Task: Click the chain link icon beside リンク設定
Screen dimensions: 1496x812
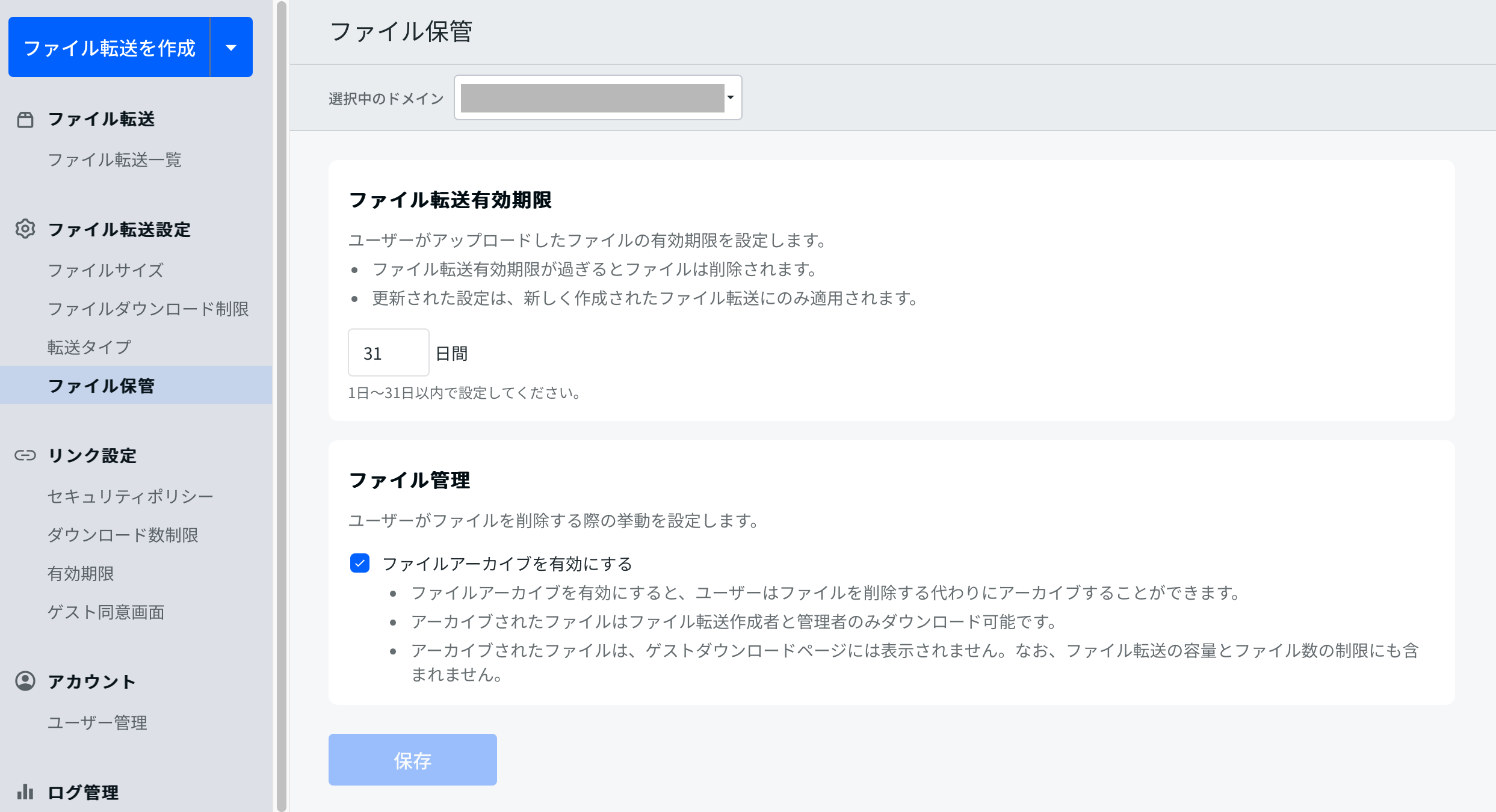Action: (x=25, y=455)
